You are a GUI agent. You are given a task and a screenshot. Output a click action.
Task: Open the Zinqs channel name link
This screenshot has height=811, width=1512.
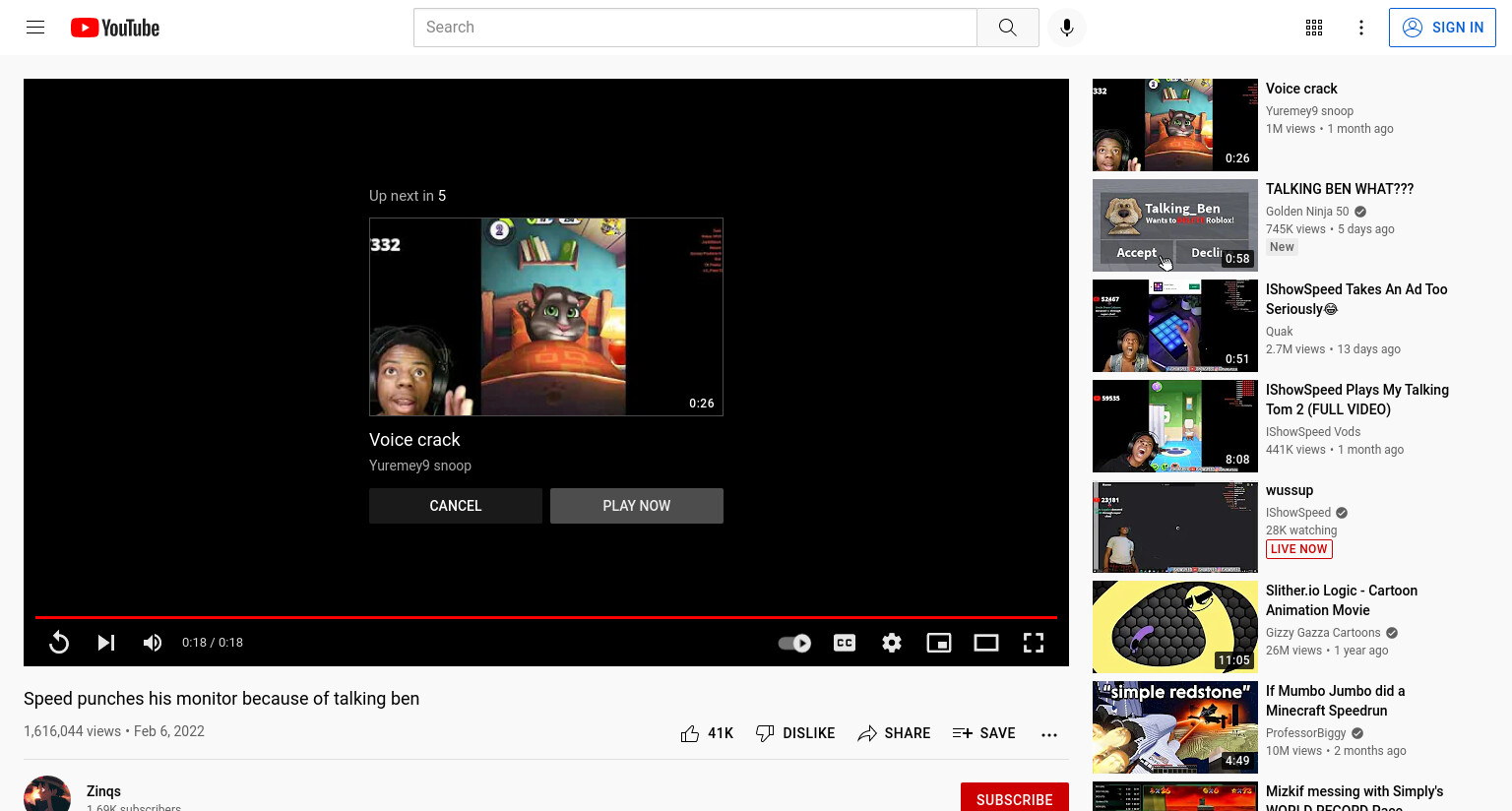click(x=103, y=791)
